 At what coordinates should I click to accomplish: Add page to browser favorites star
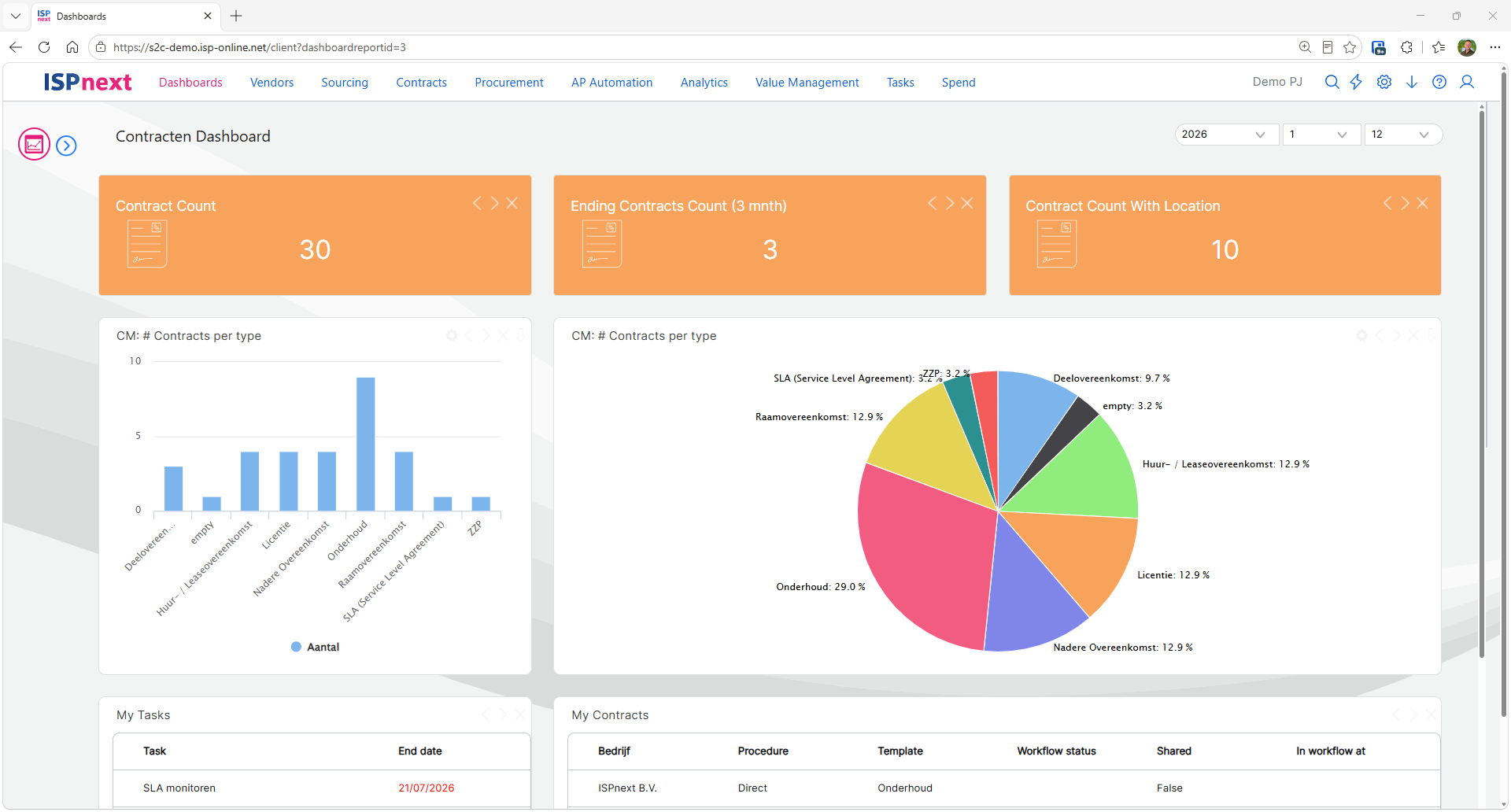tap(1350, 47)
